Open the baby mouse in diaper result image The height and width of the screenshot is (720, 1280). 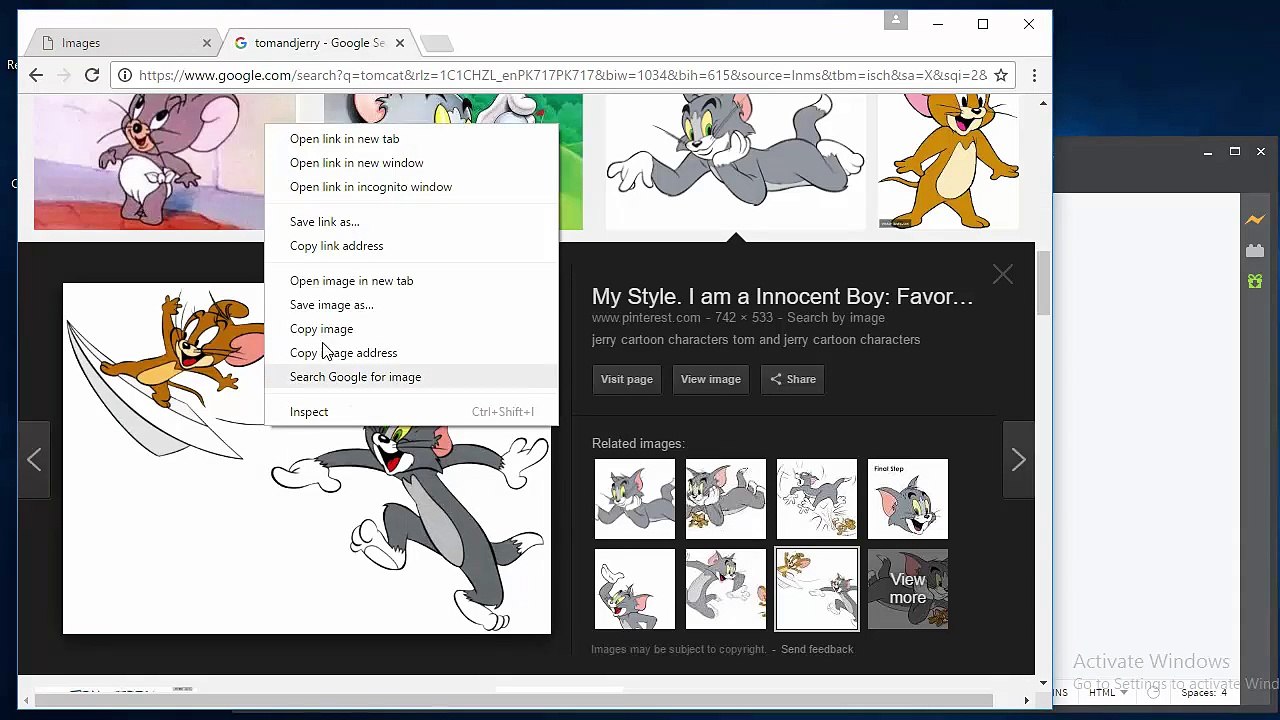coord(149,162)
